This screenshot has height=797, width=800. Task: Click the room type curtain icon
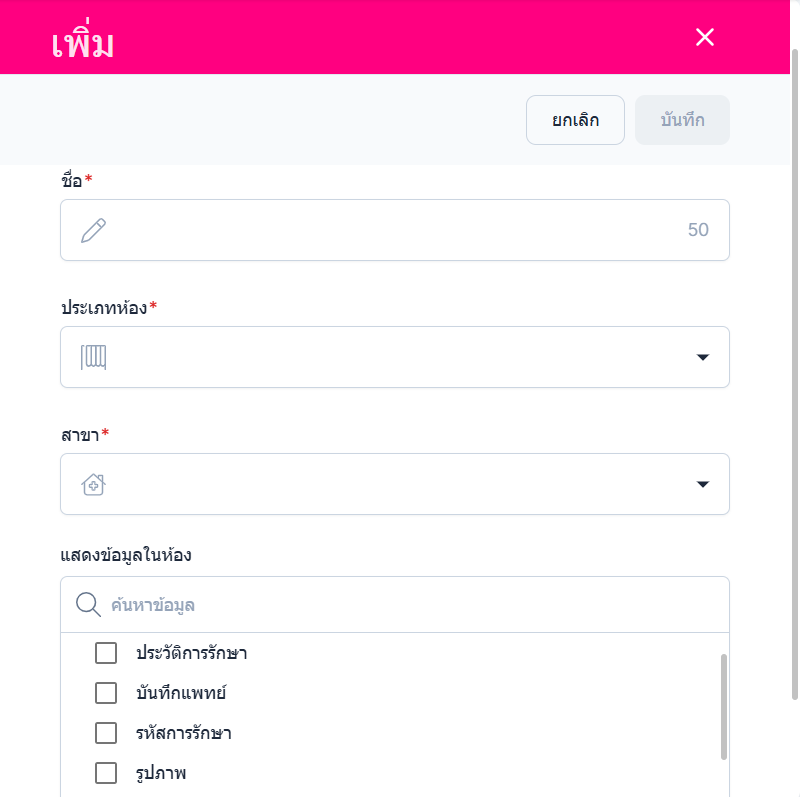[93, 357]
